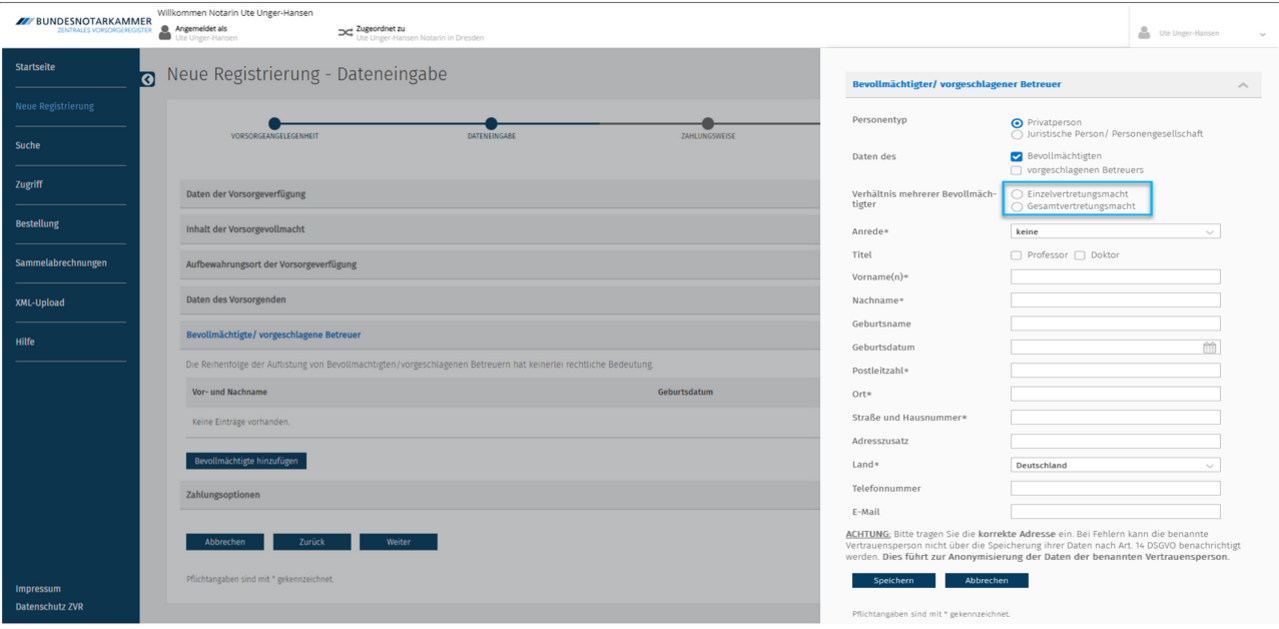Screen dimensions: 1279x629
Task: Click the Zugeordnet zu shuffle icon
Action: tap(345, 32)
